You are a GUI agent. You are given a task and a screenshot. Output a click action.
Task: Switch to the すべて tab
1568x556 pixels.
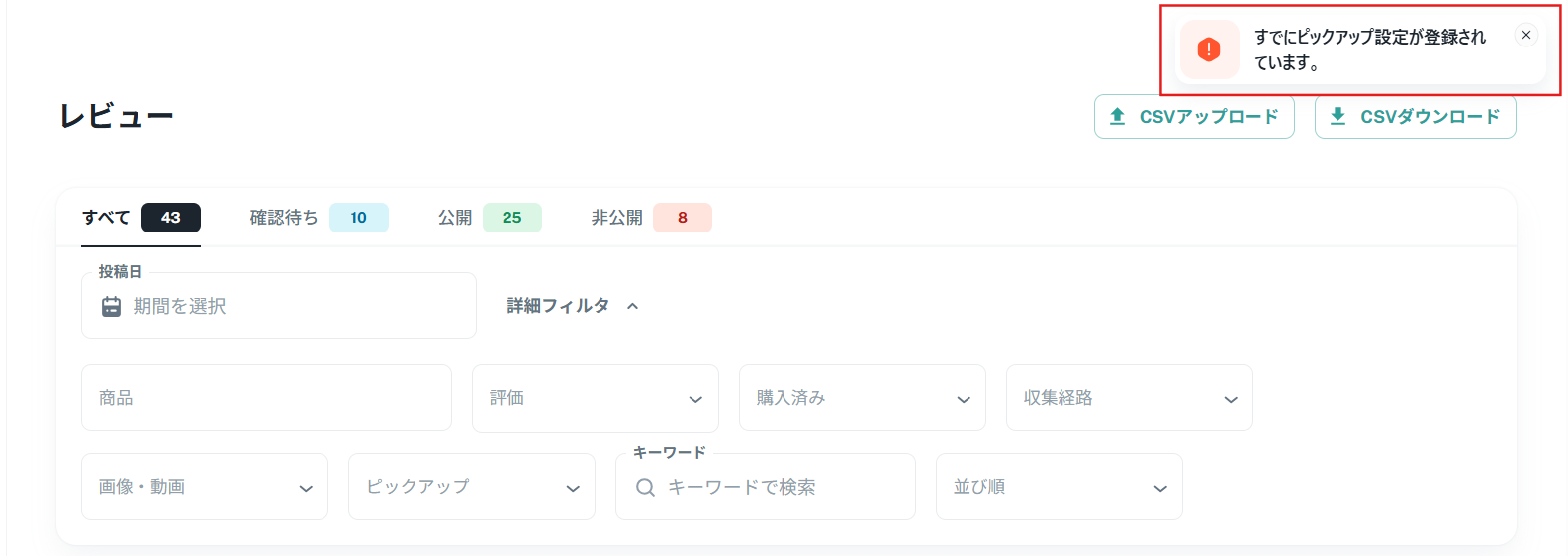click(140, 218)
